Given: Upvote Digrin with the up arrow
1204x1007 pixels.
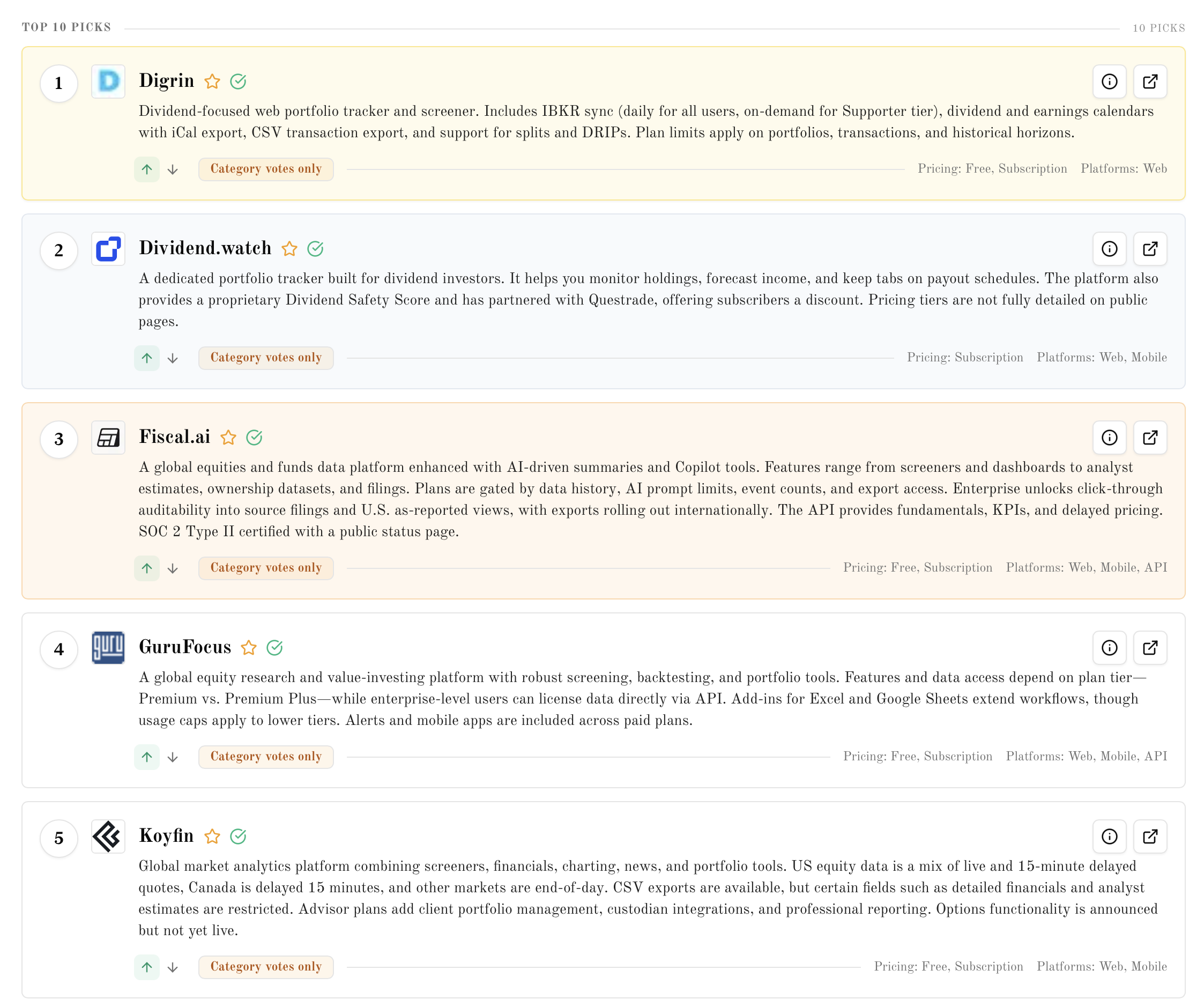Looking at the screenshot, I should click(x=147, y=169).
